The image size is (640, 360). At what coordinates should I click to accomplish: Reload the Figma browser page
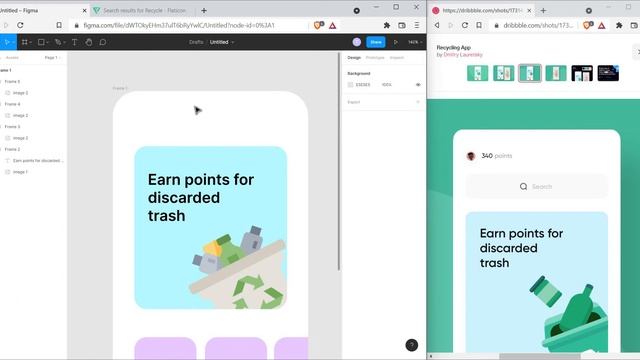(x=20, y=25)
